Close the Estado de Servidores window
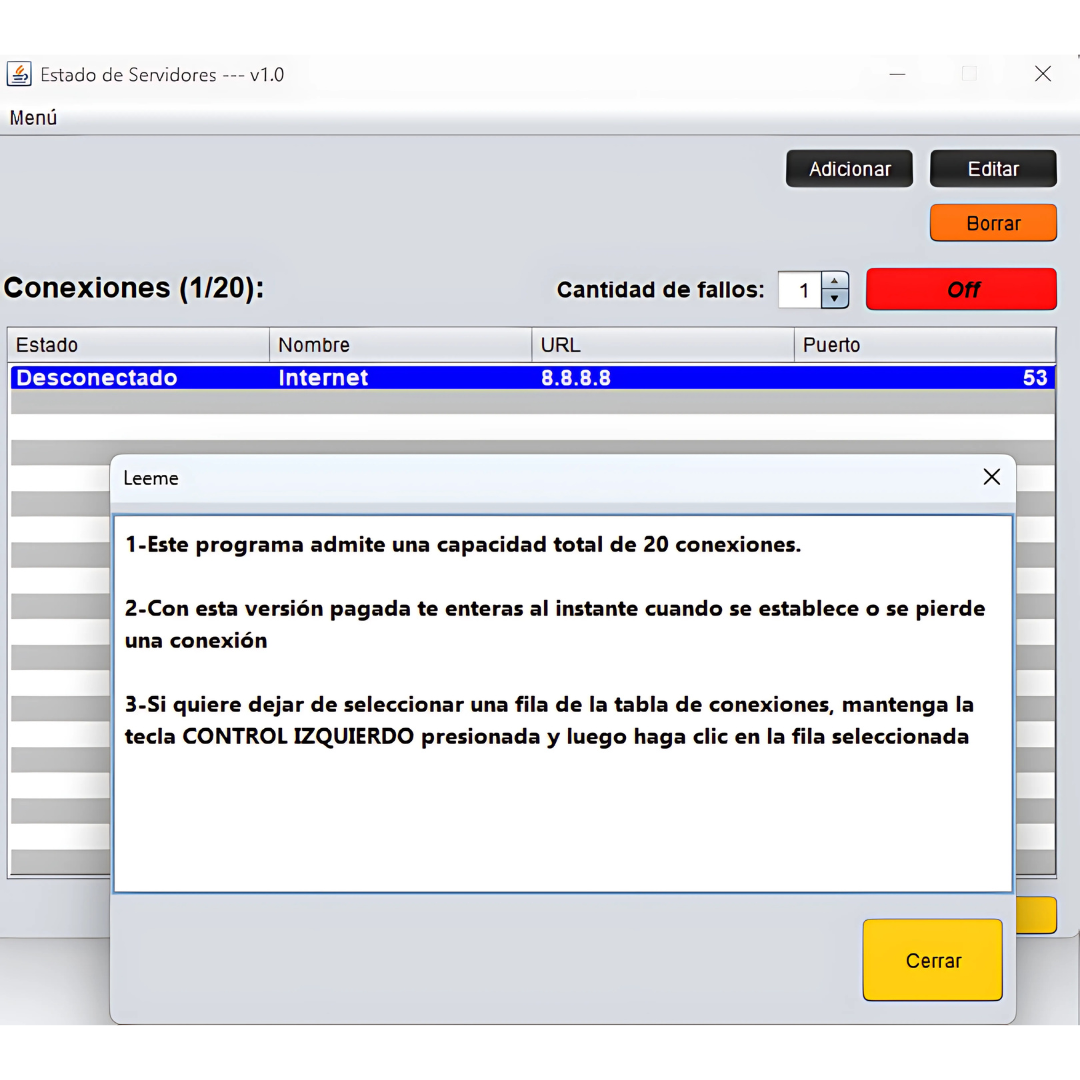 coord(1043,74)
